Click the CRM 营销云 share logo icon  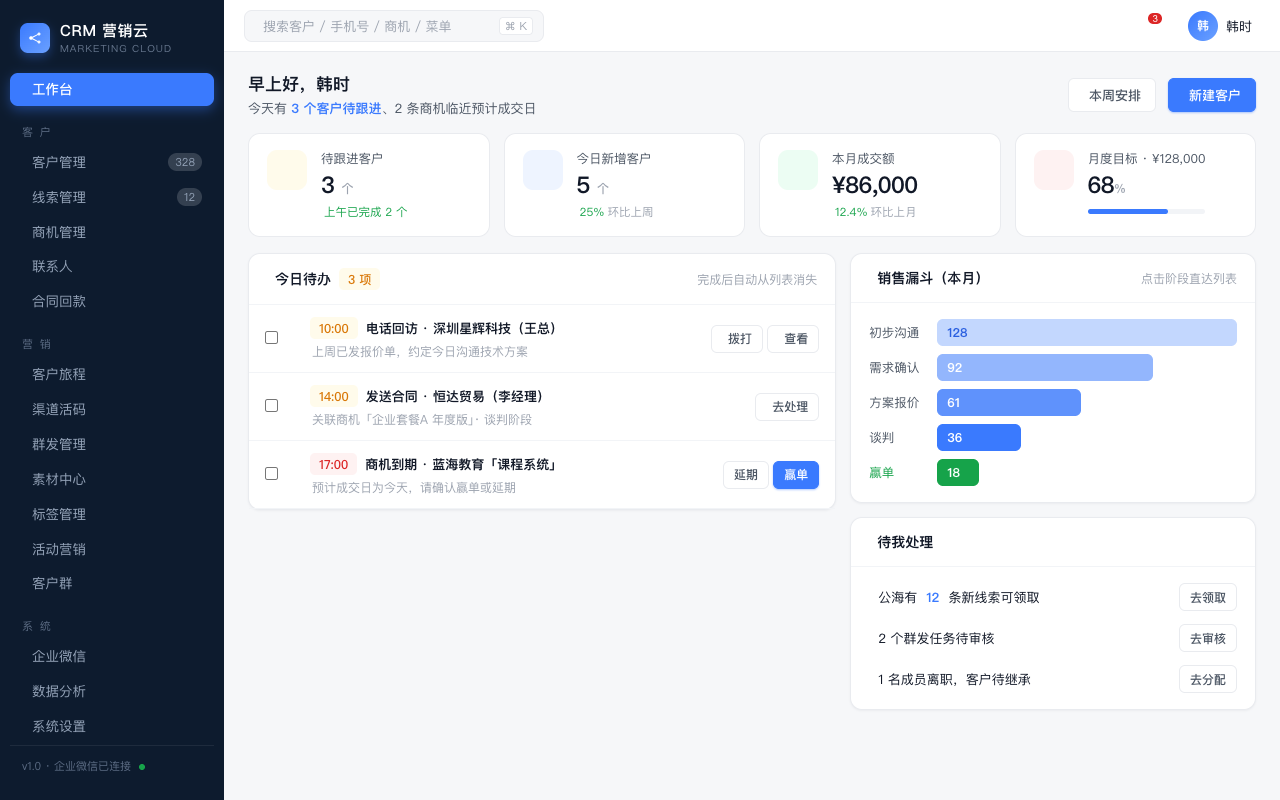tap(35, 38)
